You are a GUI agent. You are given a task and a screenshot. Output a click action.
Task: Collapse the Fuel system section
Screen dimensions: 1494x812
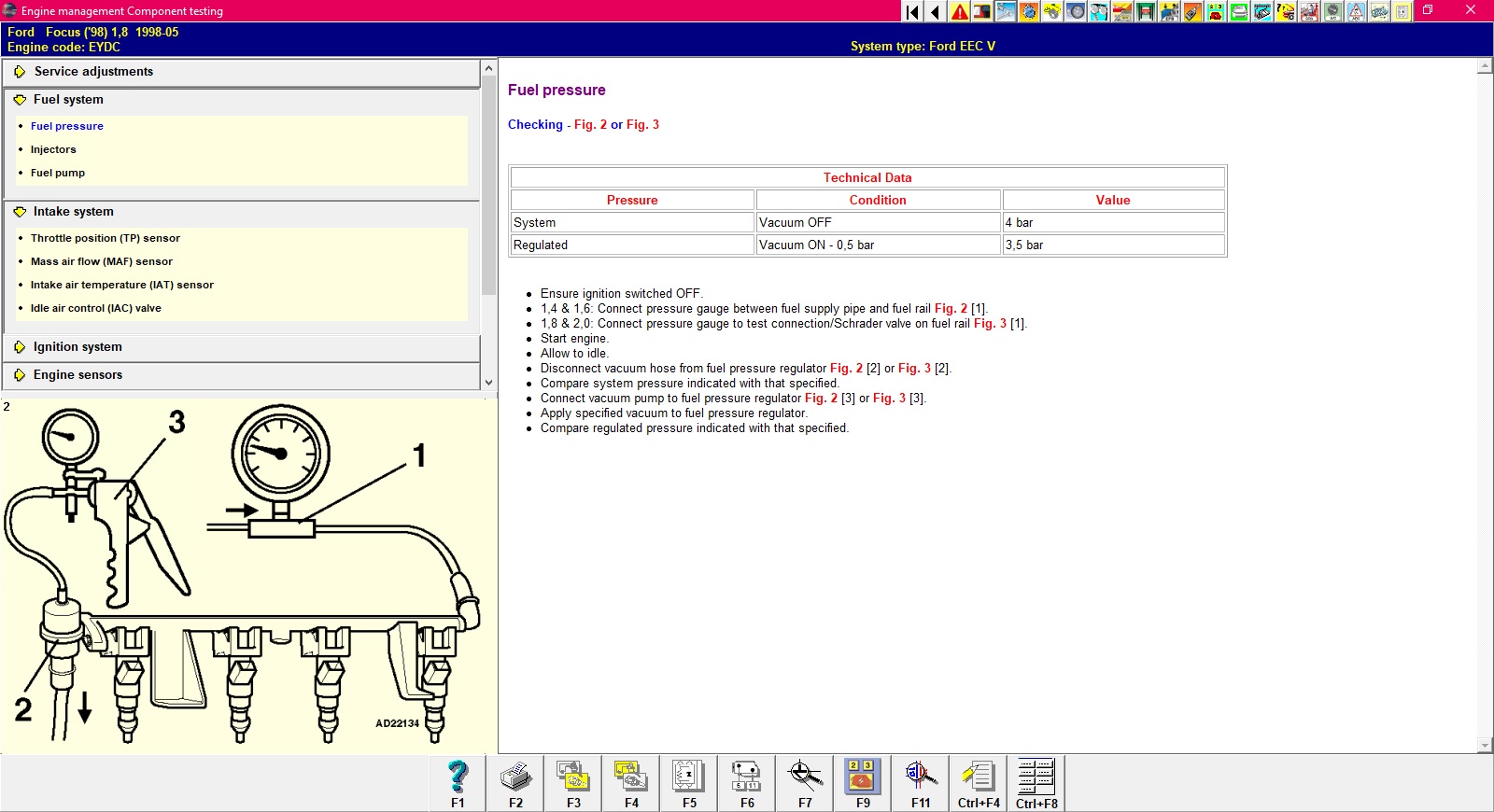(68, 100)
